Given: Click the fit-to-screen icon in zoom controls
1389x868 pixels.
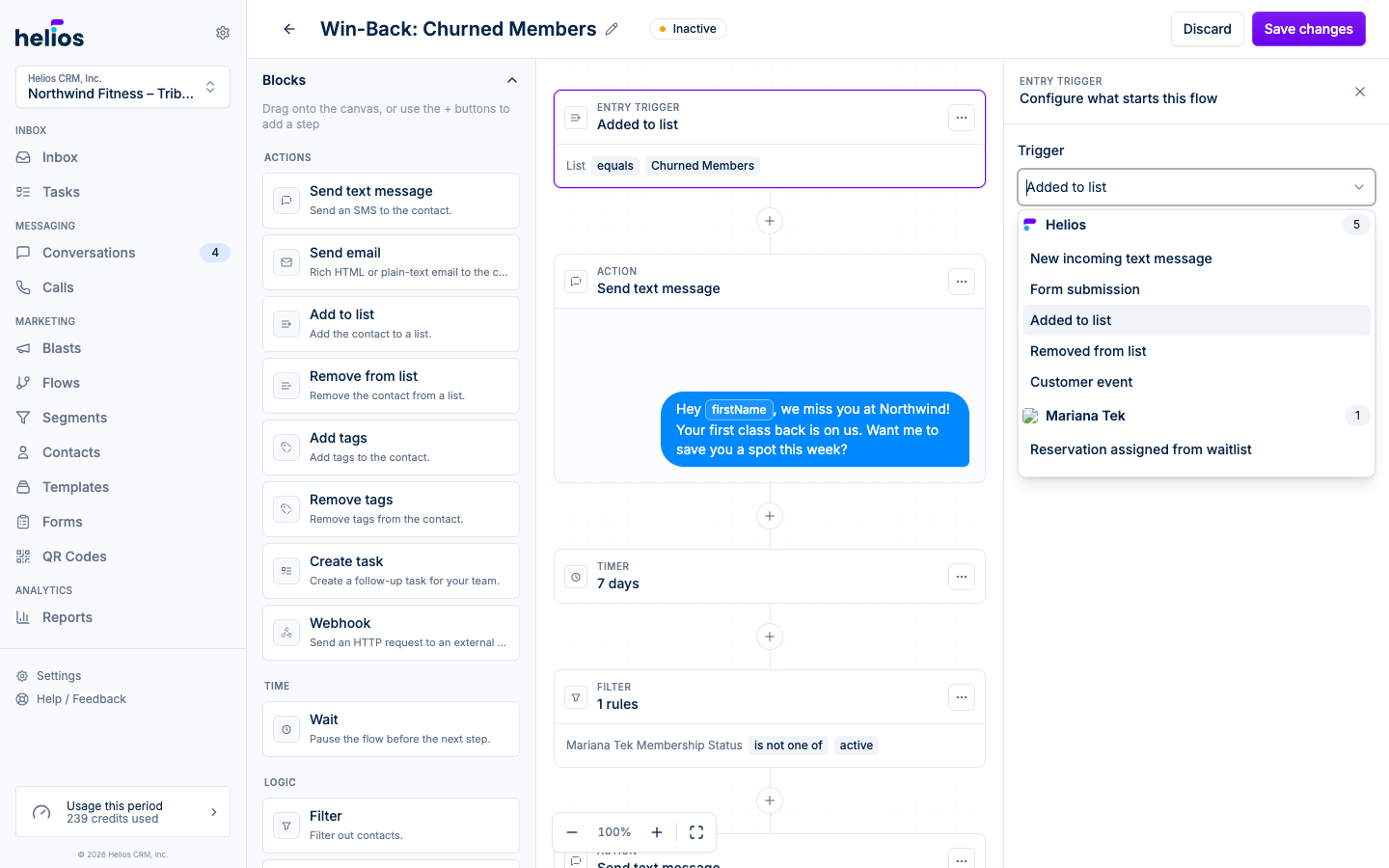Looking at the screenshot, I should [696, 832].
